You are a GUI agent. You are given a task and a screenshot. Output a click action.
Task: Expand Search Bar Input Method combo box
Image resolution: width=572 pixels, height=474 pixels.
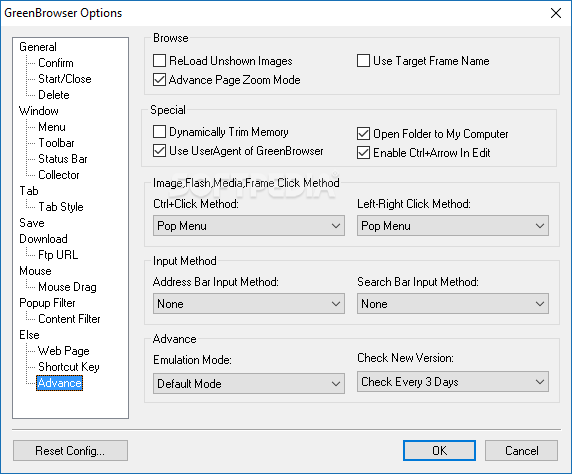453,304
